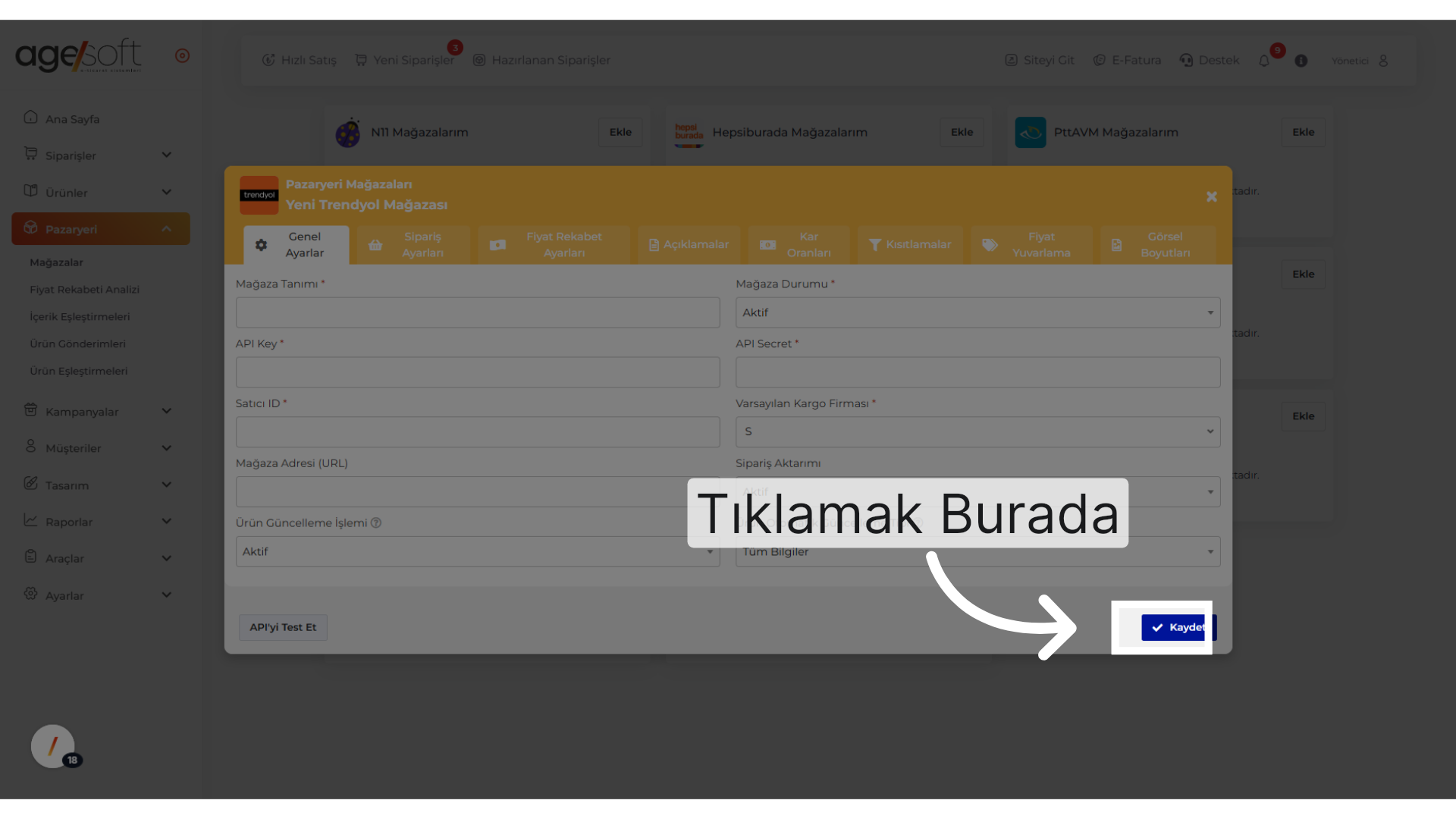
Task: Click the Satıcı ID input field
Action: (478, 431)
